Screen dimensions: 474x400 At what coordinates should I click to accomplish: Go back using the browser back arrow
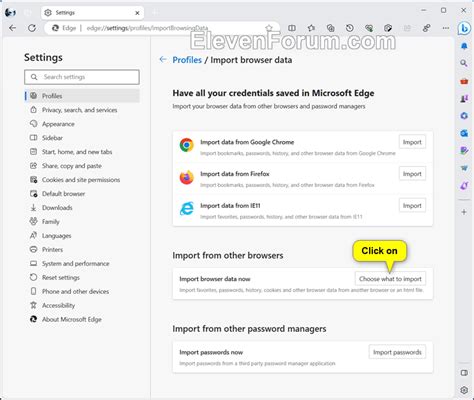pos(13,28)
